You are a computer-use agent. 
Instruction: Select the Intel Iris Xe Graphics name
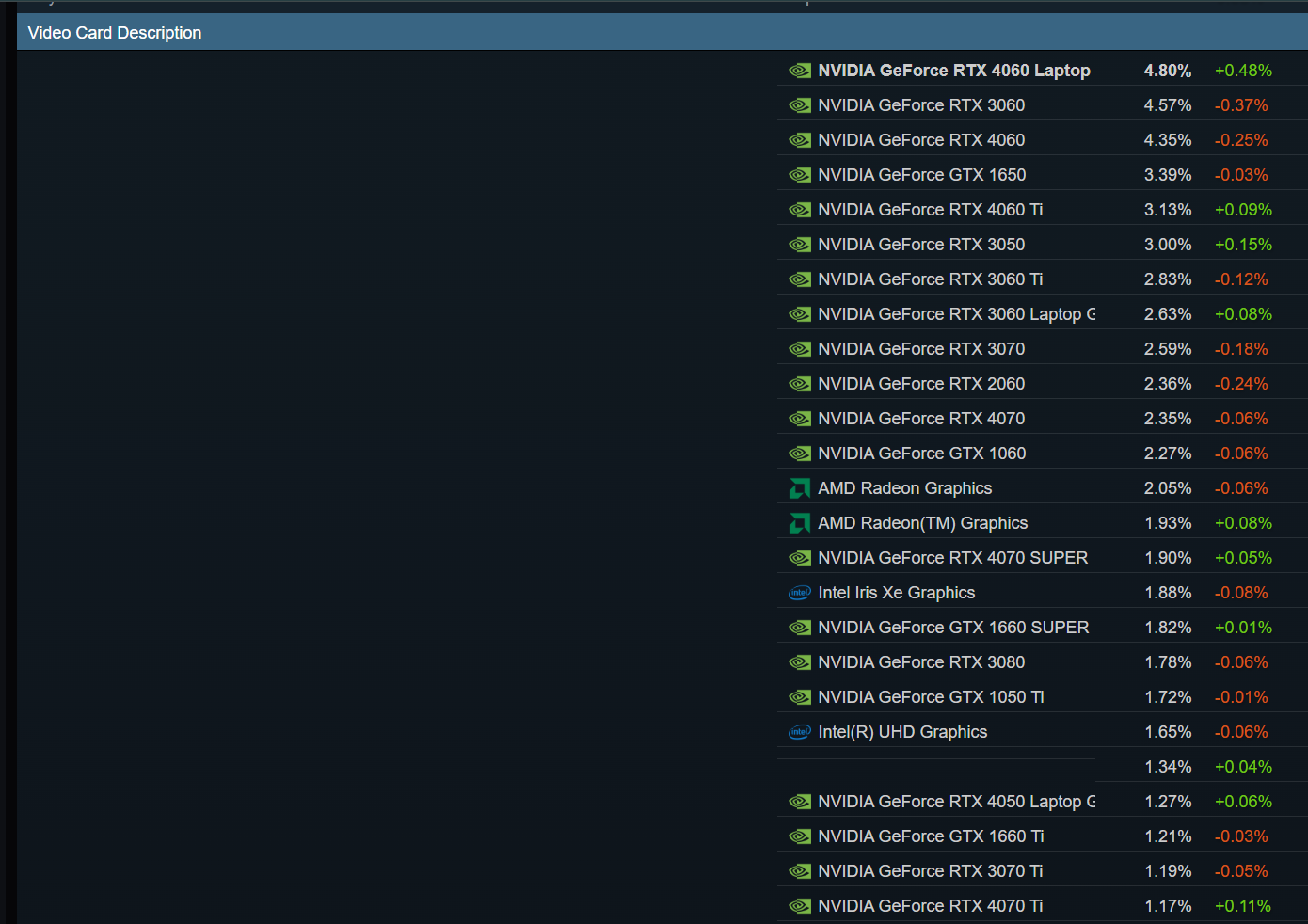[x=897, y=593]
